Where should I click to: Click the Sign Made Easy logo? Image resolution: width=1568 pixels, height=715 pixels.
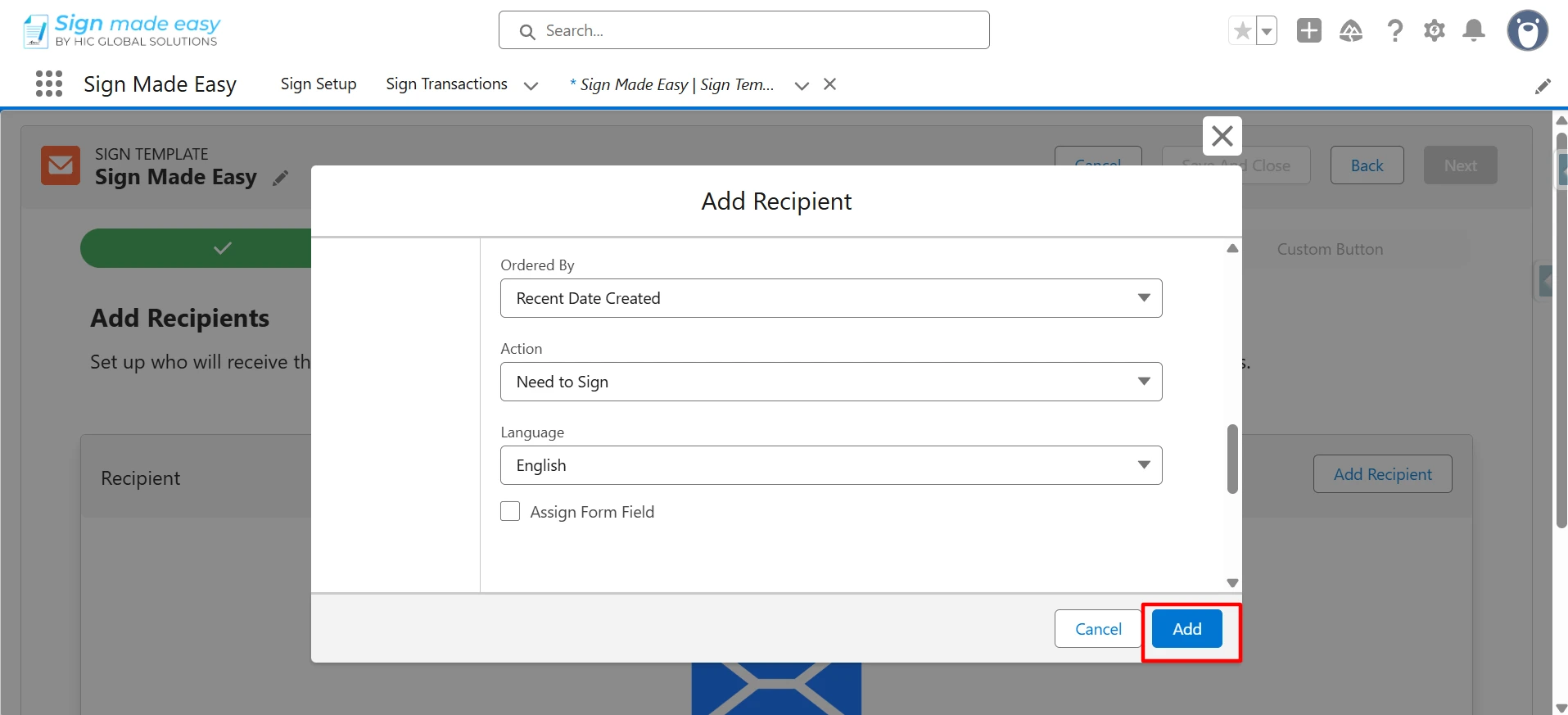121,31
